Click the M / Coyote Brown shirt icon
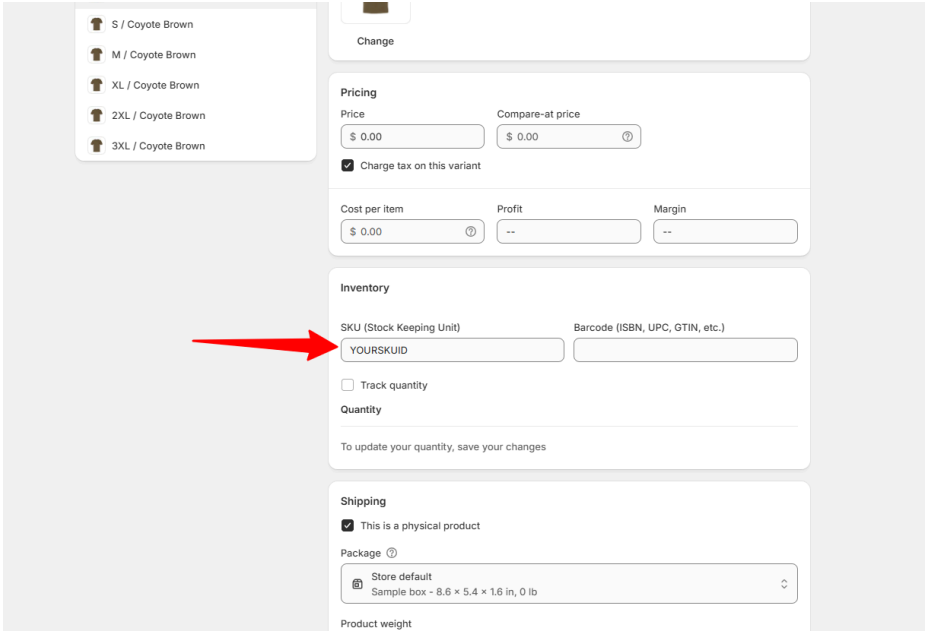 96,55
